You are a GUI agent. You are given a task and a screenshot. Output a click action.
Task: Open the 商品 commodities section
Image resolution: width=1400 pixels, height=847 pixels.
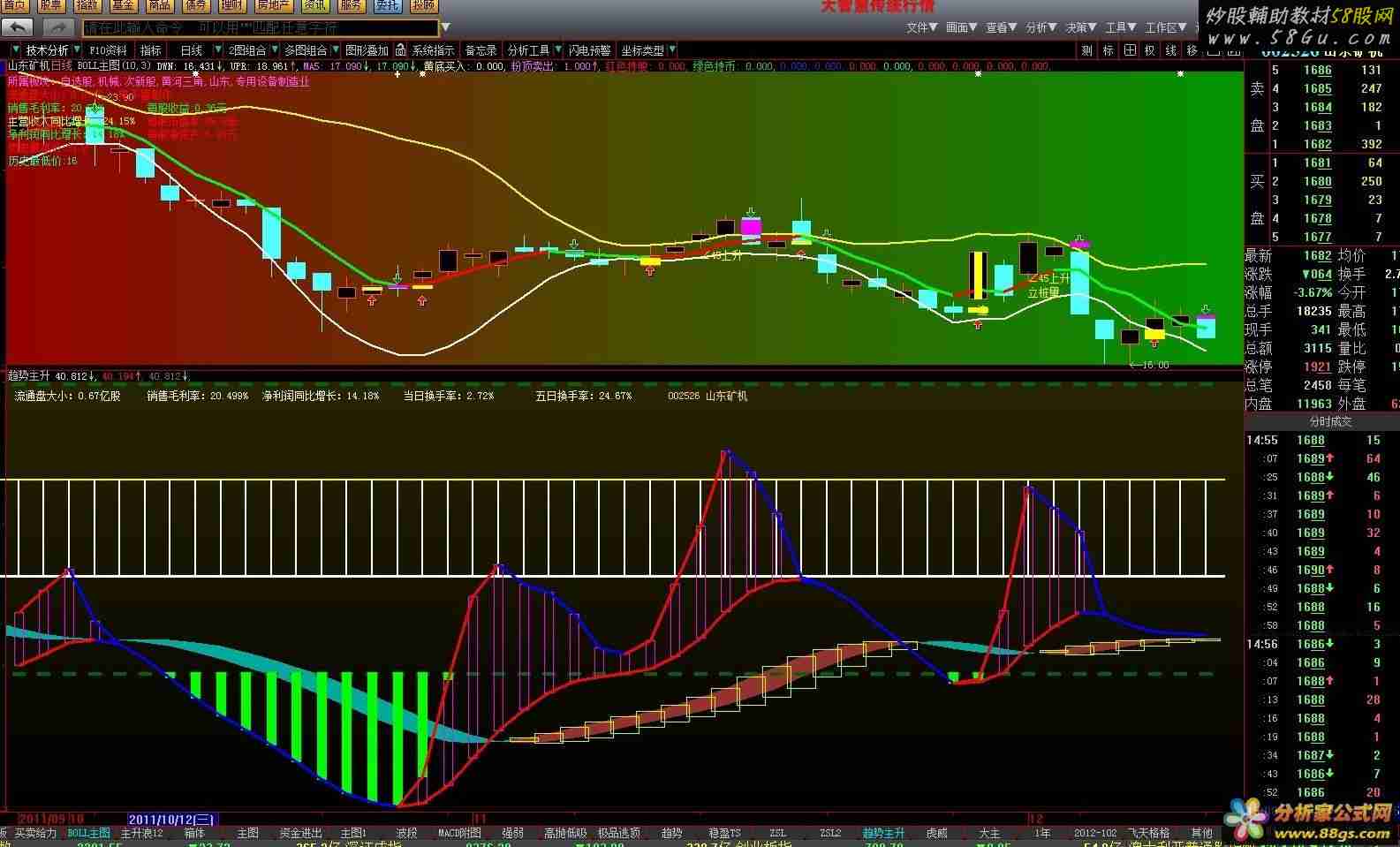pyautogui.click(x=159, y=5)
